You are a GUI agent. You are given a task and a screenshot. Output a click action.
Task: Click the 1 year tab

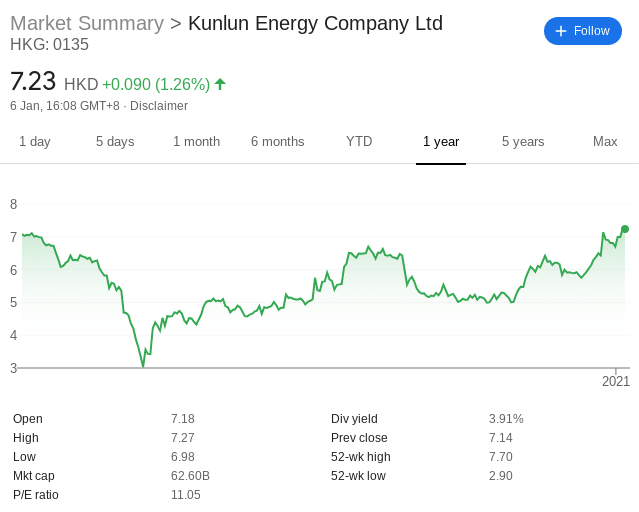tap(441, 141)
